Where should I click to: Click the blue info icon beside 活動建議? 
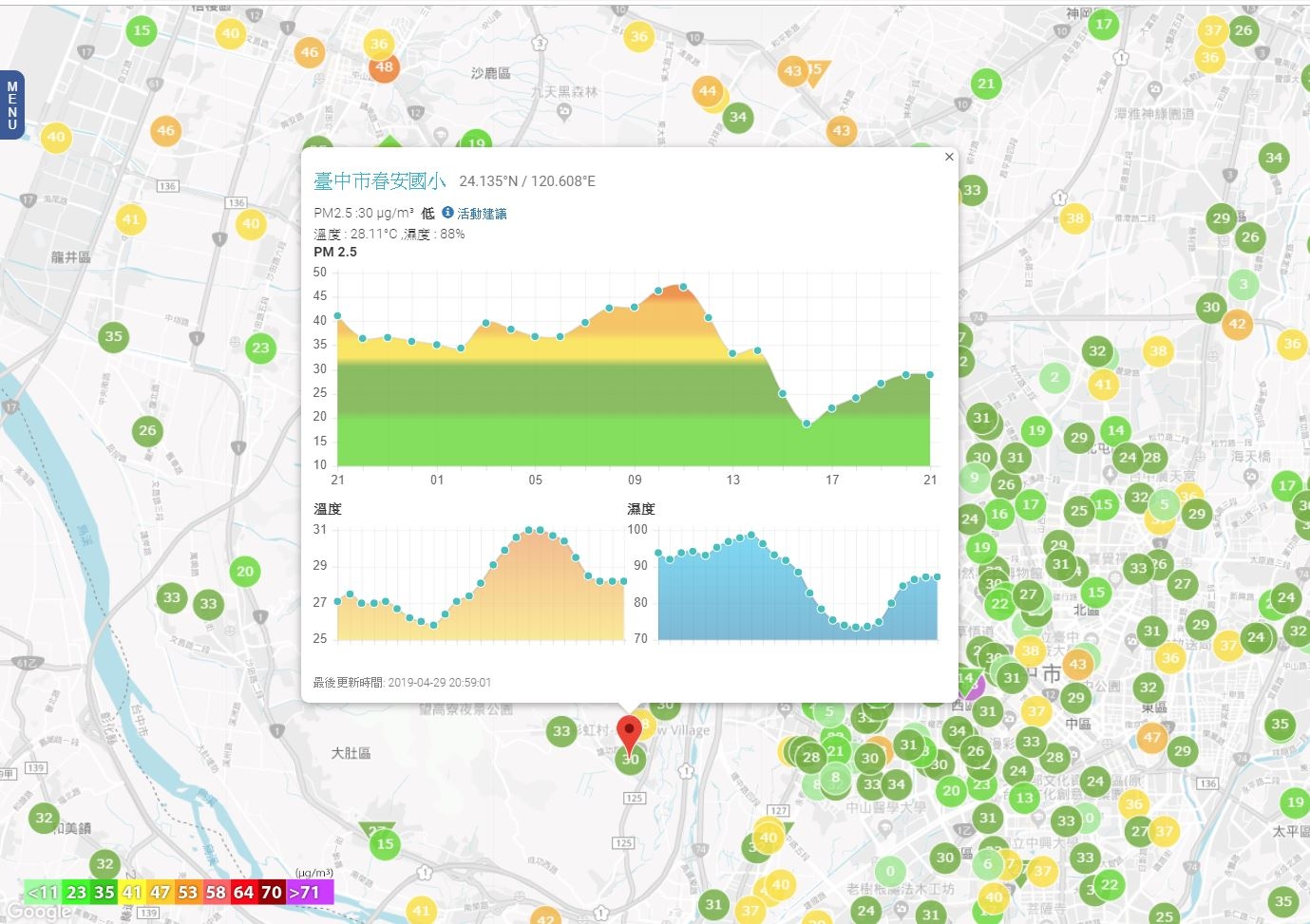tap(447, 213)
